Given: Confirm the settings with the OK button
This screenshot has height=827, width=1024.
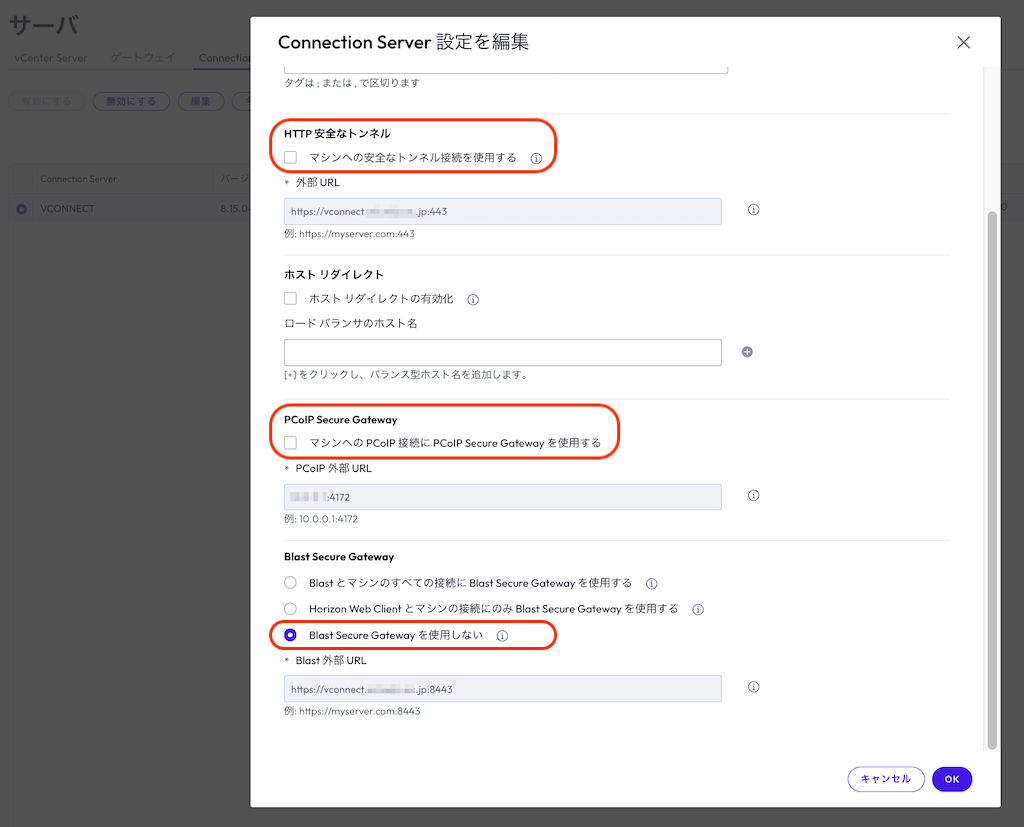Looking at the screenshot, I should coord(951,779).
